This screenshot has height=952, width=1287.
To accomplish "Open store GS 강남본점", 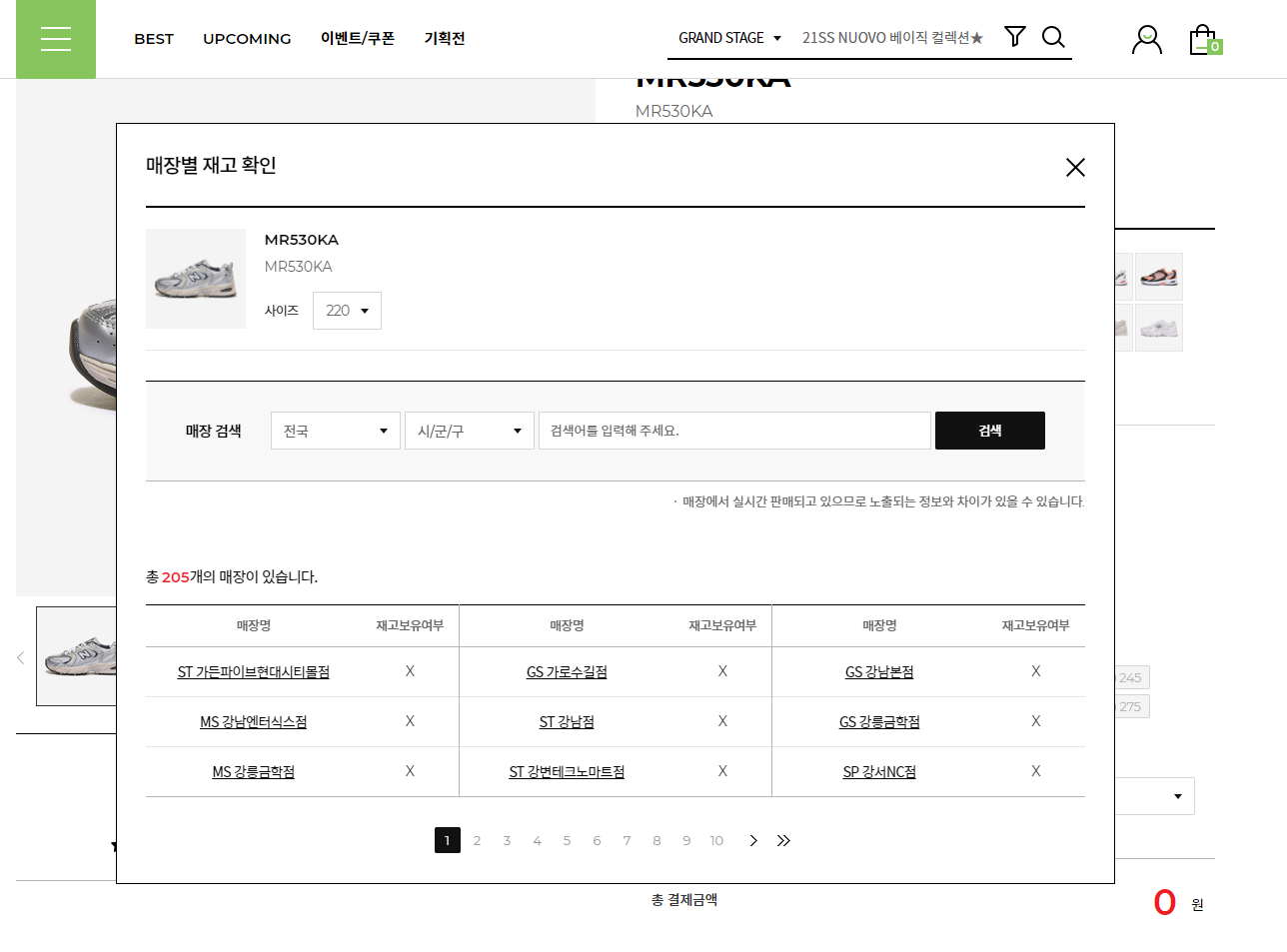I will click(x=879, y=672).
